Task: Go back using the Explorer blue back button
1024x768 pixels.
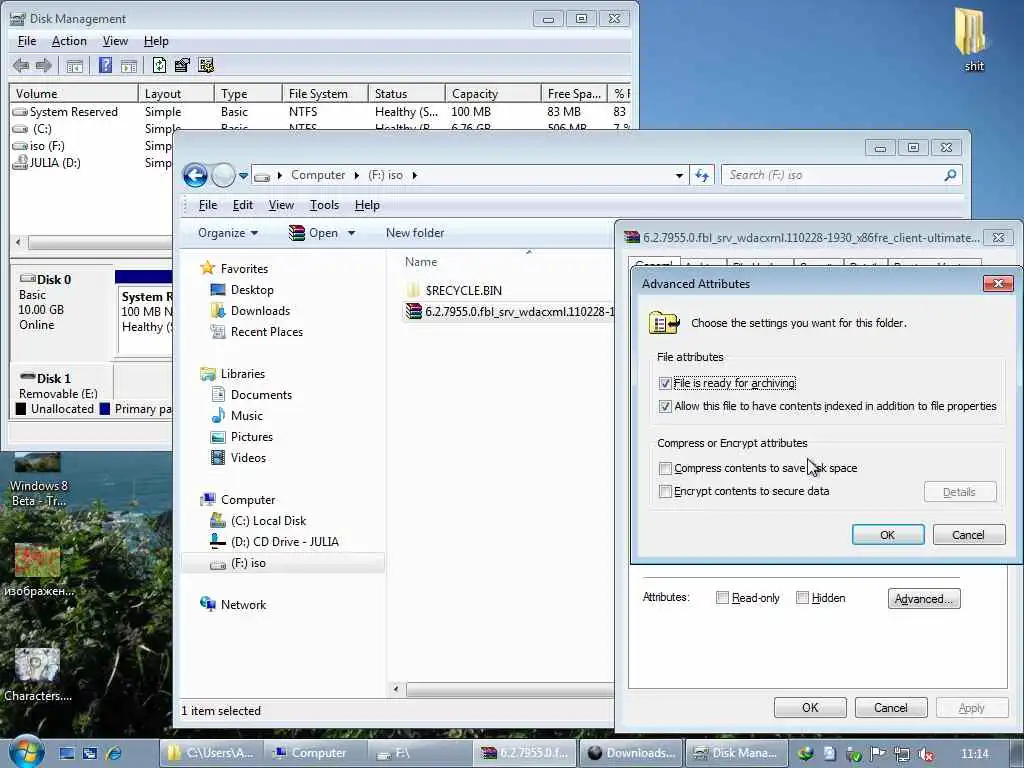Action: tap(195, 175)
